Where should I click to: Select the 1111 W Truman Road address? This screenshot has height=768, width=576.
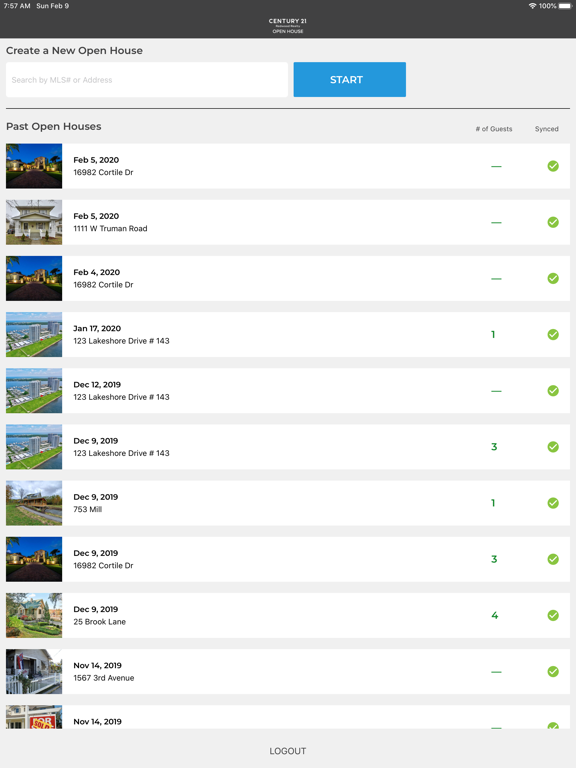click(110, 228)
